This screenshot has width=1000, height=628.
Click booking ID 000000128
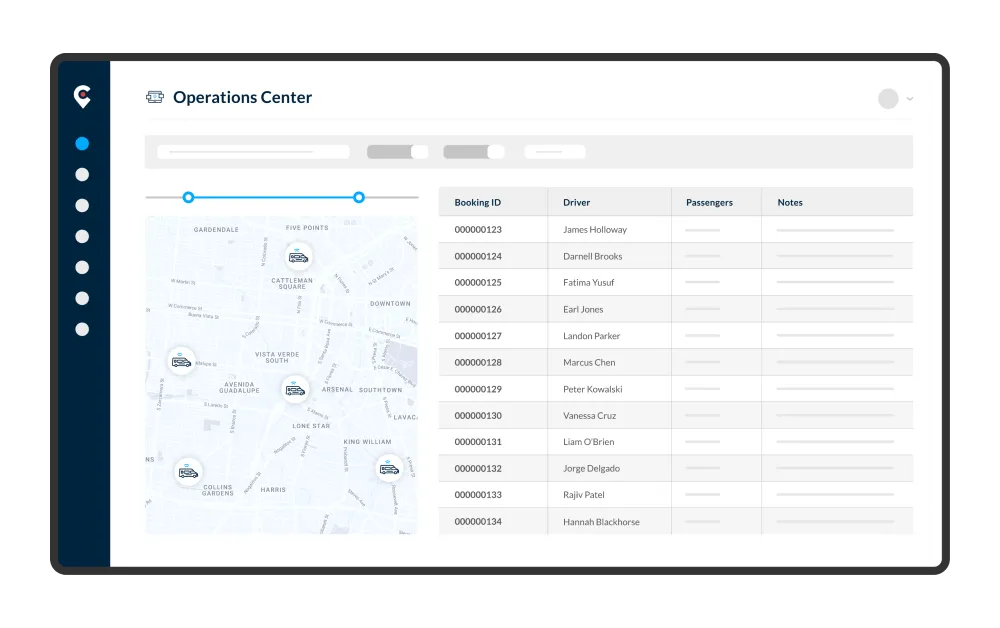478,362
